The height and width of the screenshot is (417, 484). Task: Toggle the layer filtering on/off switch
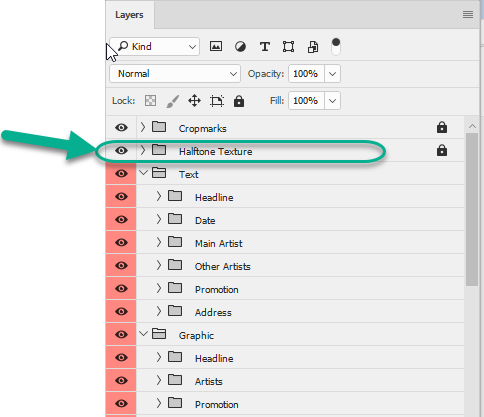(336, 47)
